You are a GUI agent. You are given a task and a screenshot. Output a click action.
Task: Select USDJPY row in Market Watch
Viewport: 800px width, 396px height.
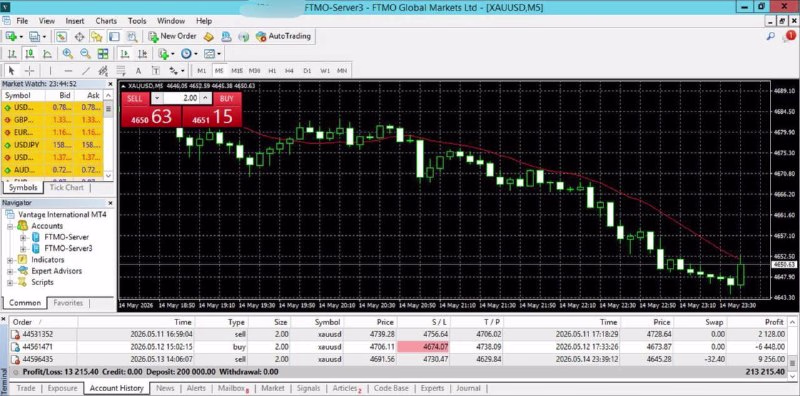click(52, 145)
